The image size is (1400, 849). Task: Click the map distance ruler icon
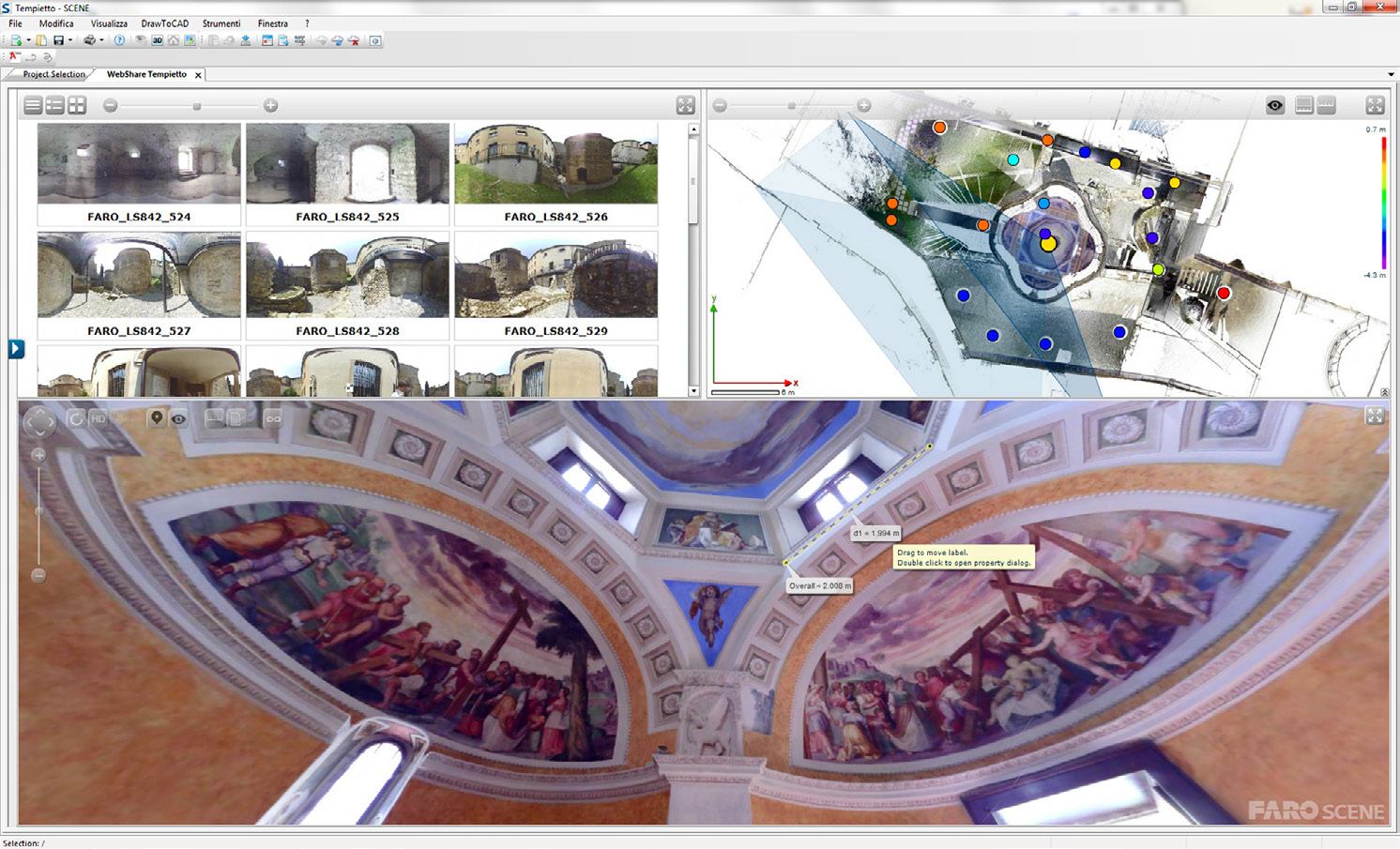pos(1326,105)
